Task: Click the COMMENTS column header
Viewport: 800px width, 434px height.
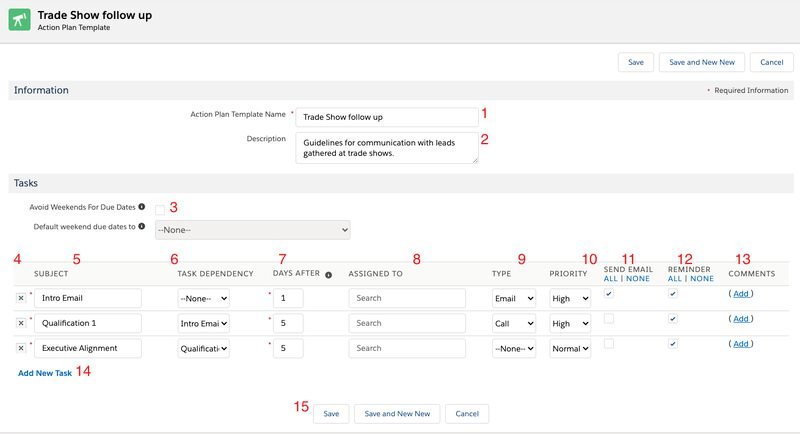Action: 752,273
